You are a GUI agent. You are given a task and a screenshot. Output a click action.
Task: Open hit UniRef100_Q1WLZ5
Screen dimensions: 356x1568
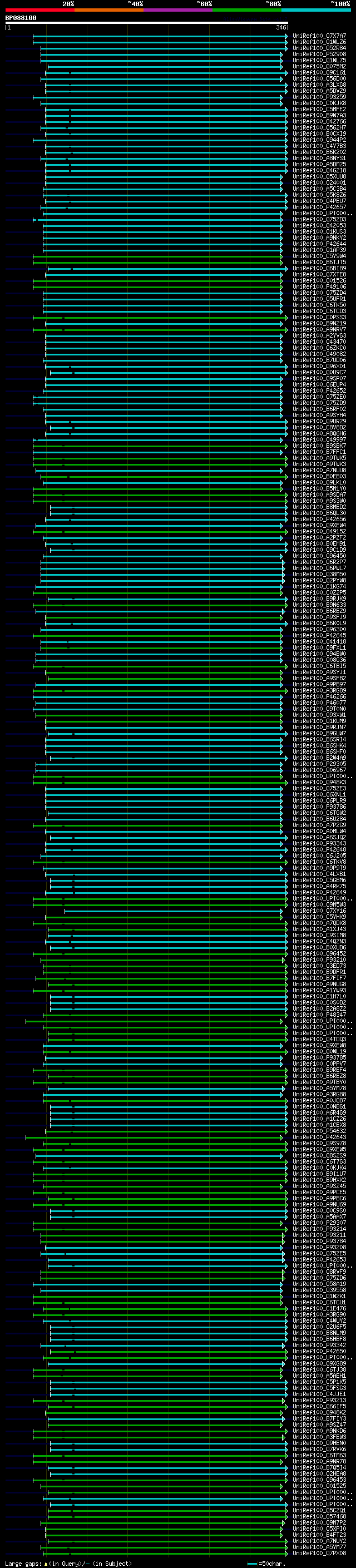pos(319,60)
